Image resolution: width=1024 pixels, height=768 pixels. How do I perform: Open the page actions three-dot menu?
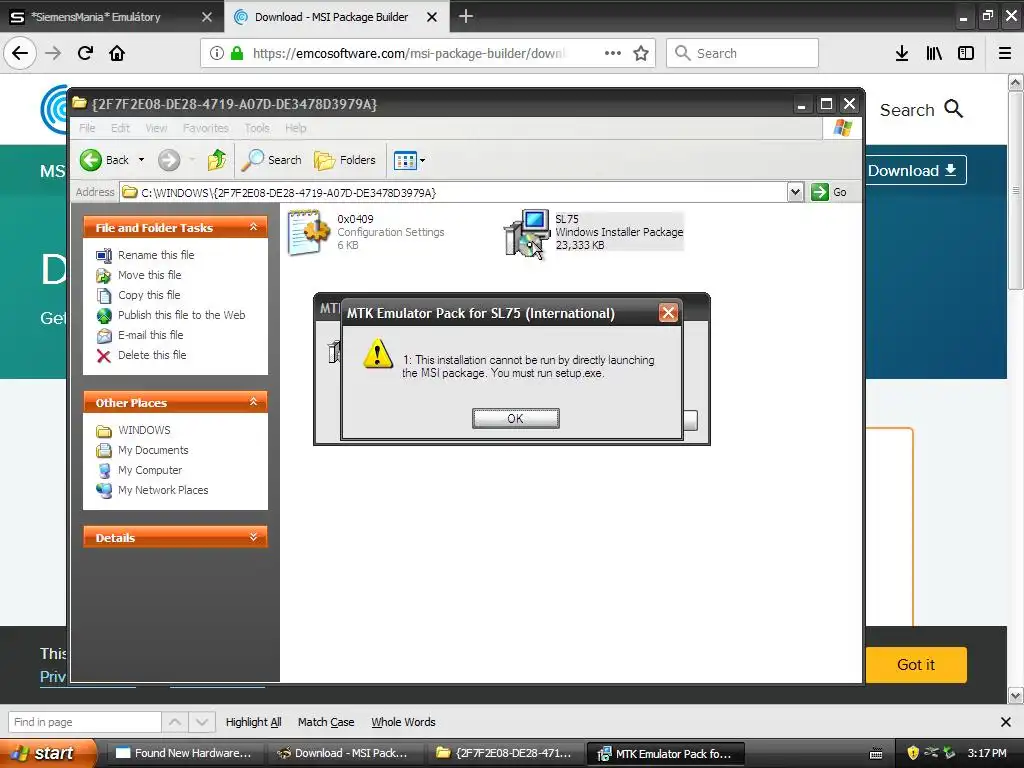point(613,53)
